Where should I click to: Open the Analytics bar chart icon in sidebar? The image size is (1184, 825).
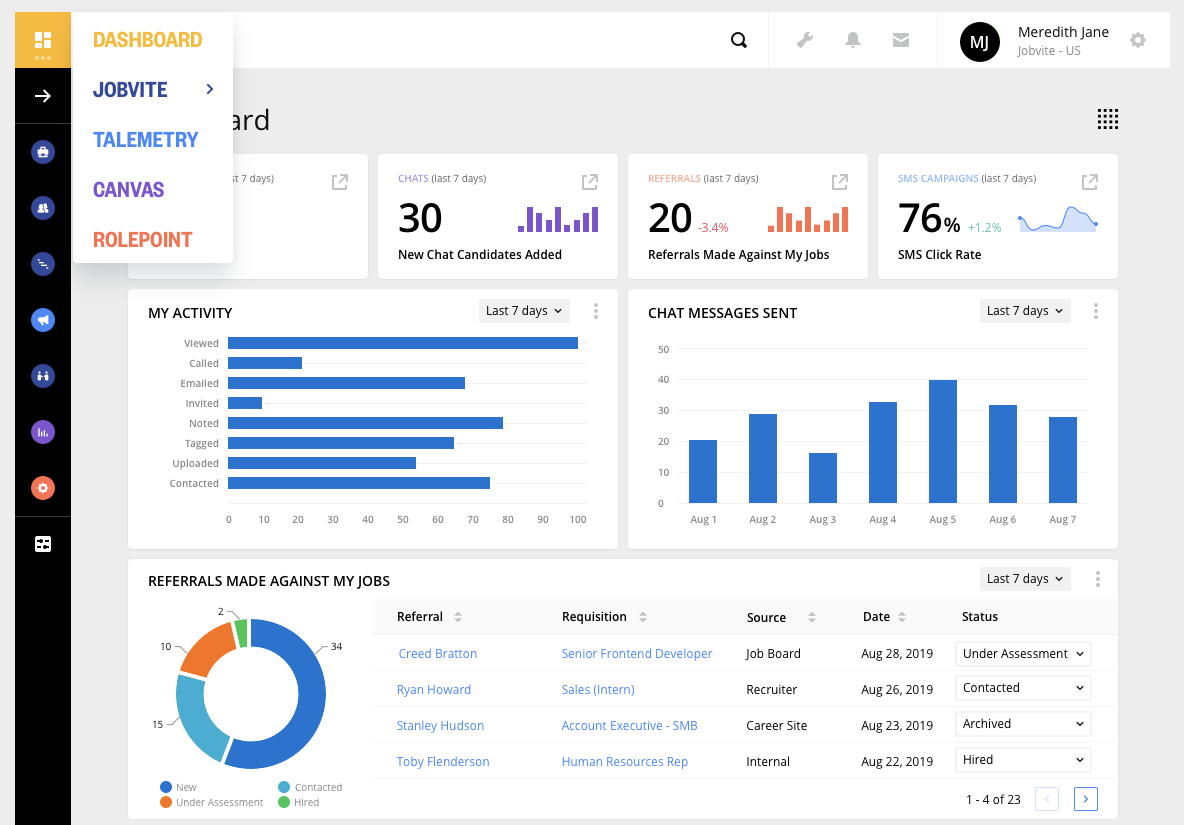tap(42, 431)
